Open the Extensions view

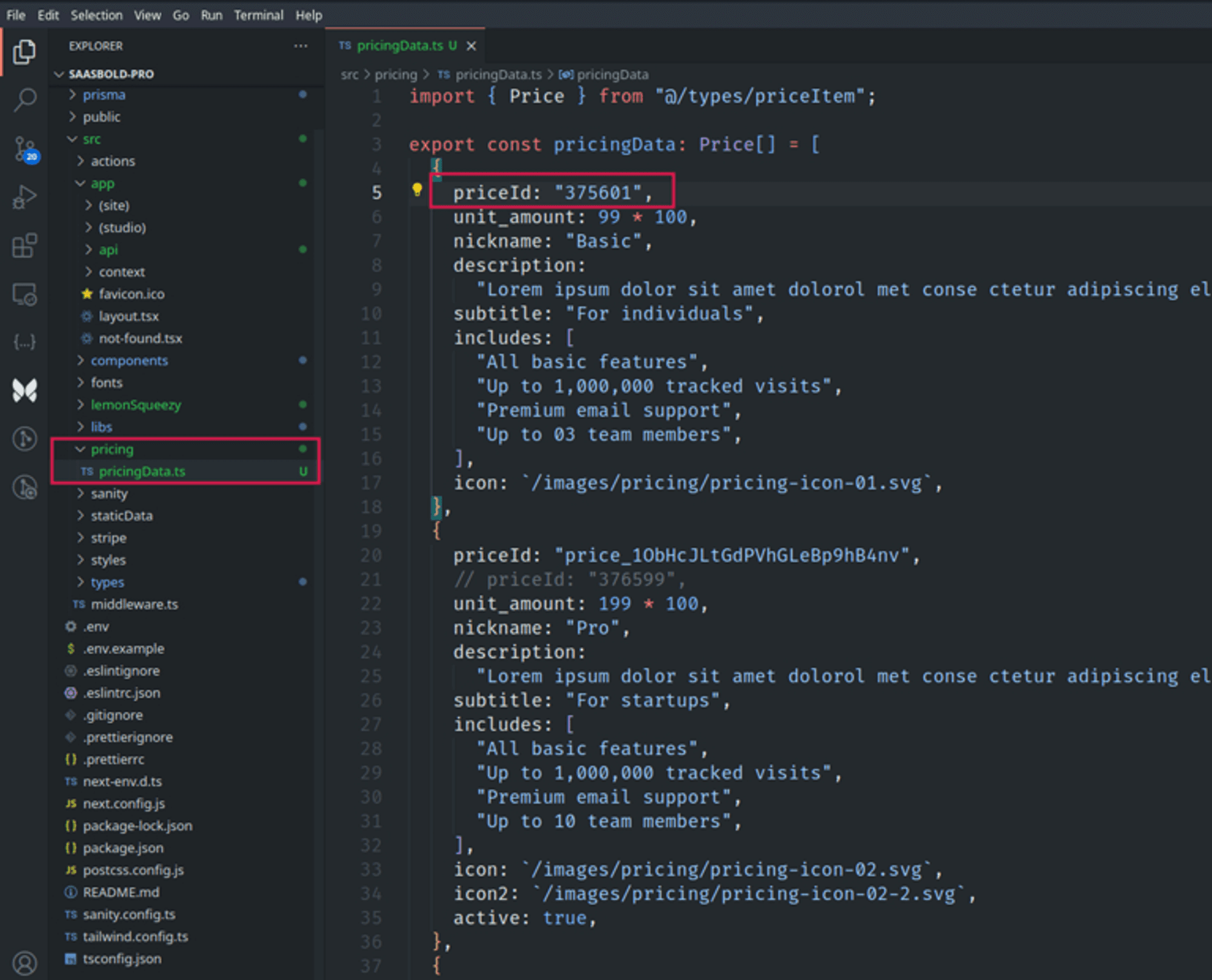[x=24, y=245]
